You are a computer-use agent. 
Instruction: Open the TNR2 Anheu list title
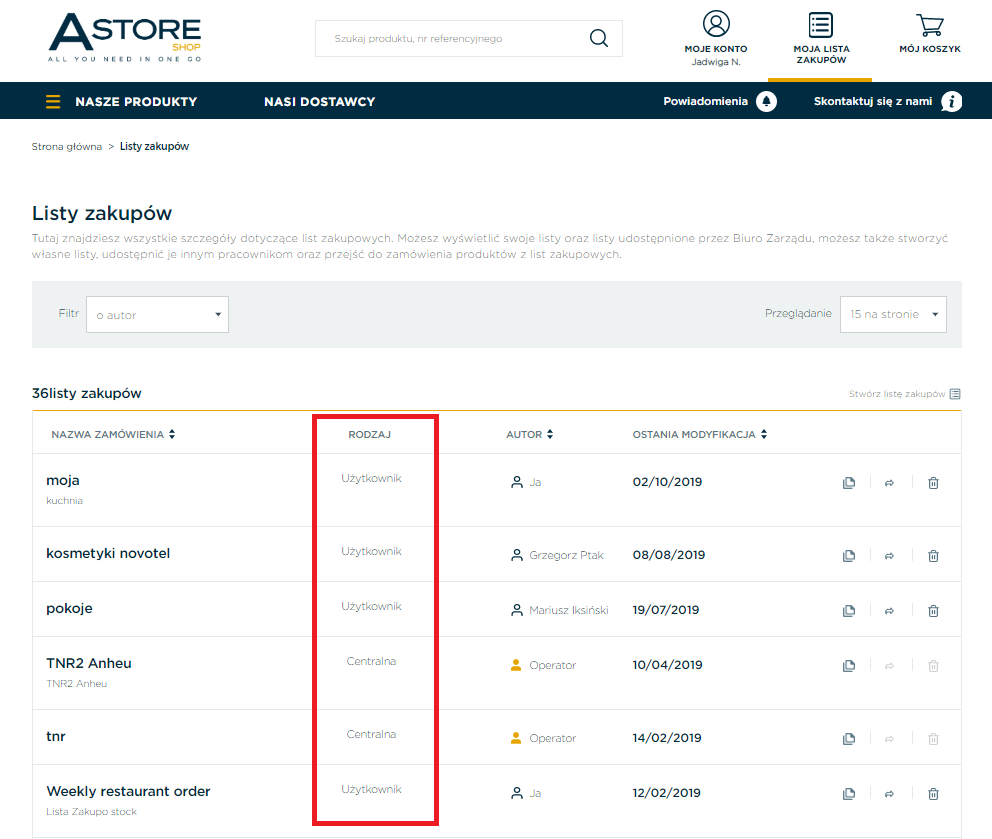[x=89, y=663]
